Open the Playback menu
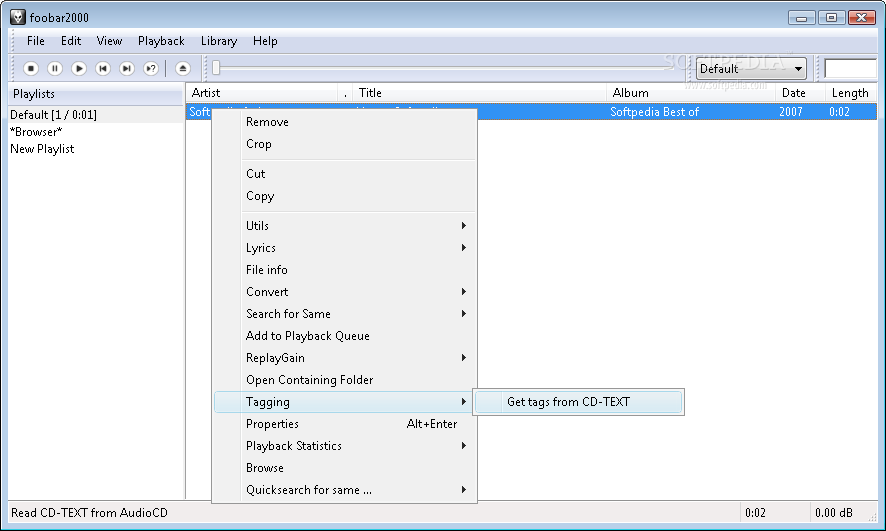 pyautogui.click(x=161, y=41)
